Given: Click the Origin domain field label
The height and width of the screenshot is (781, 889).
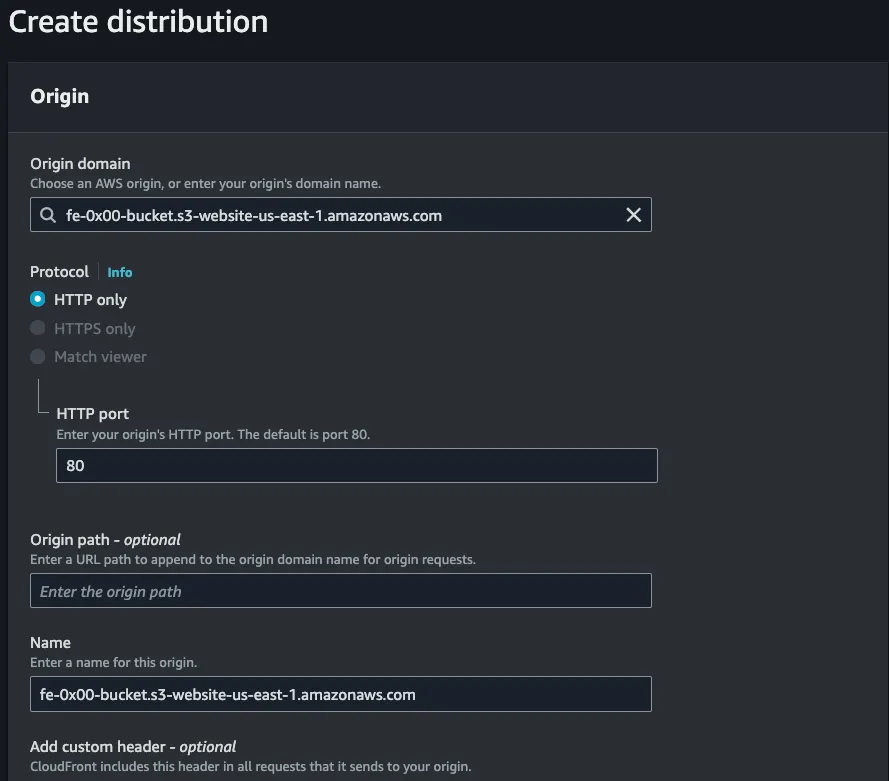Looking at the screenshot, I should (80, 164).
